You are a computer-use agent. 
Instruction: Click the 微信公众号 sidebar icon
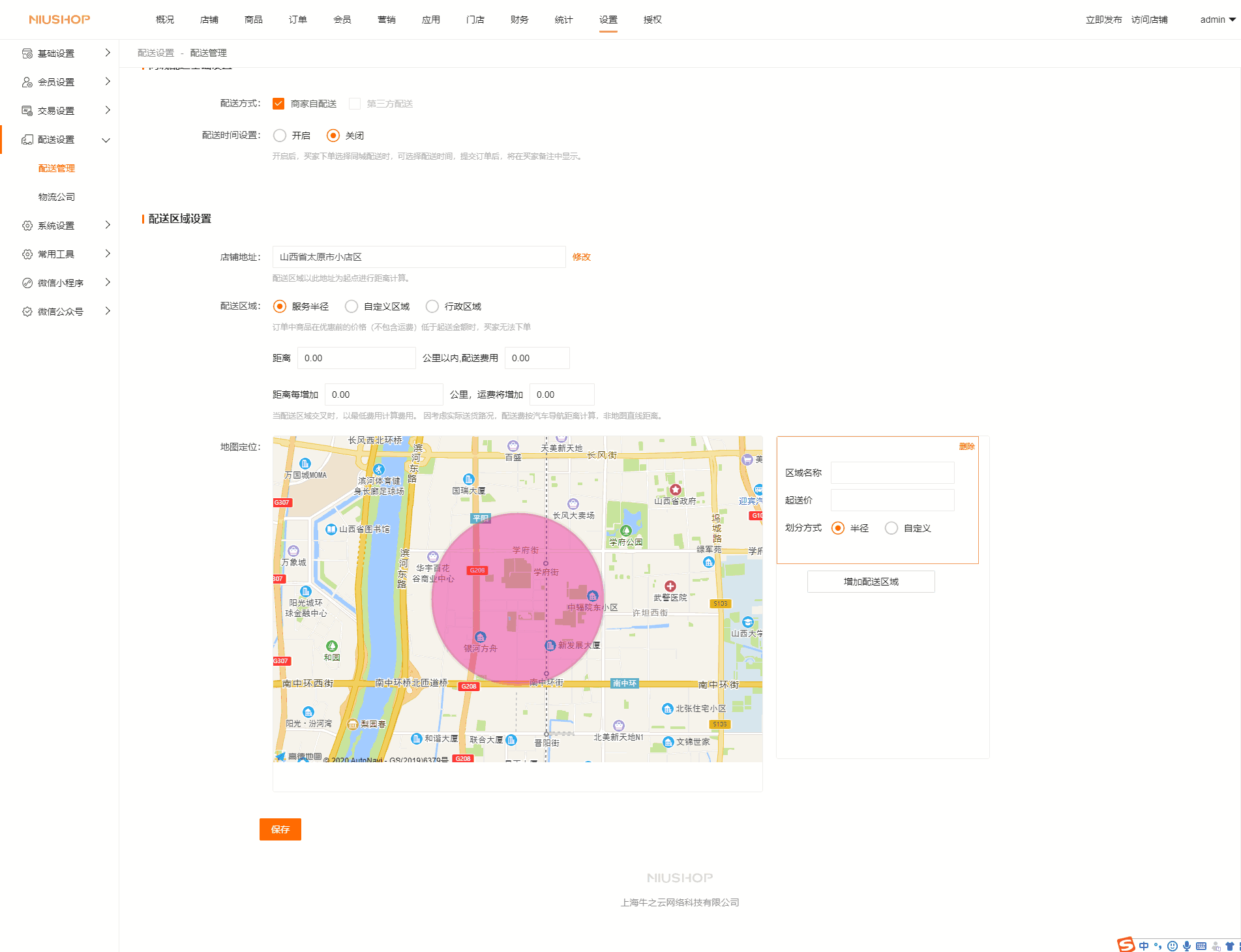click(27, 312)
